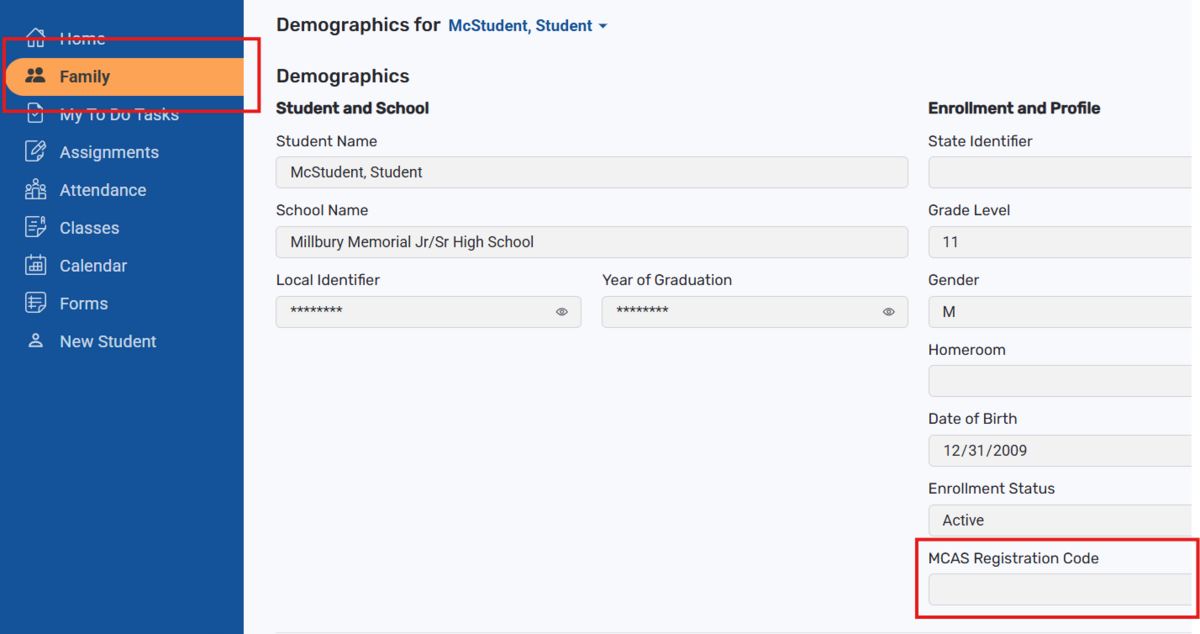
Task: Open the Attendance menu item
Action: click(102, 190)
